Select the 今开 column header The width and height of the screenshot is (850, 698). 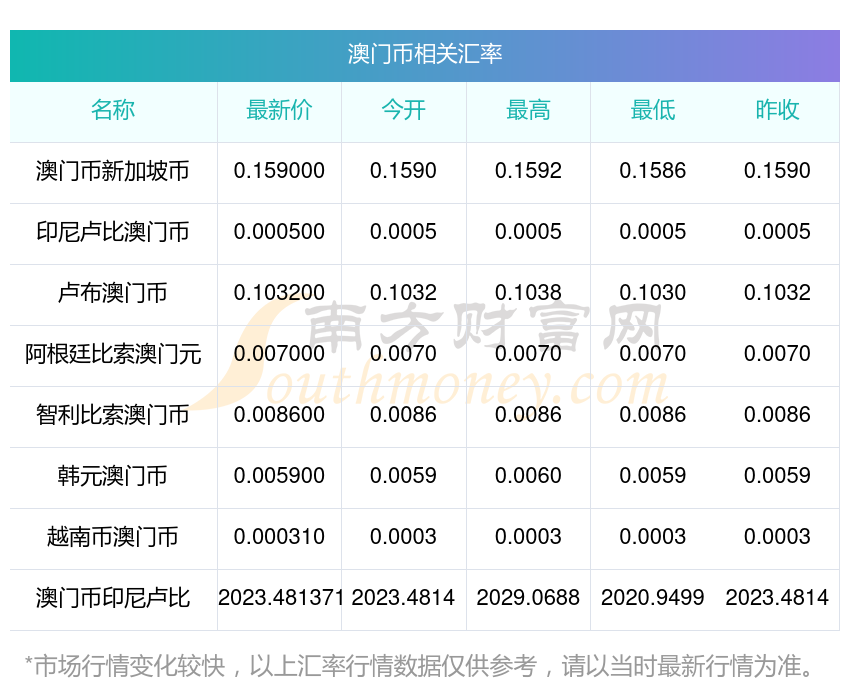(403, 110)
